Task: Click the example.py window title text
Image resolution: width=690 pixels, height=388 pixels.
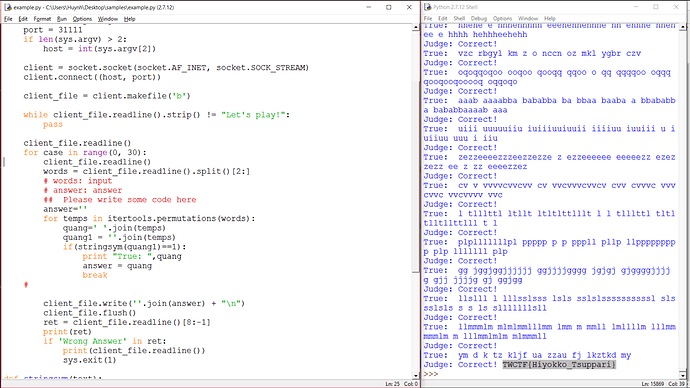Action: pyautogui.click(x=94, y=7)
